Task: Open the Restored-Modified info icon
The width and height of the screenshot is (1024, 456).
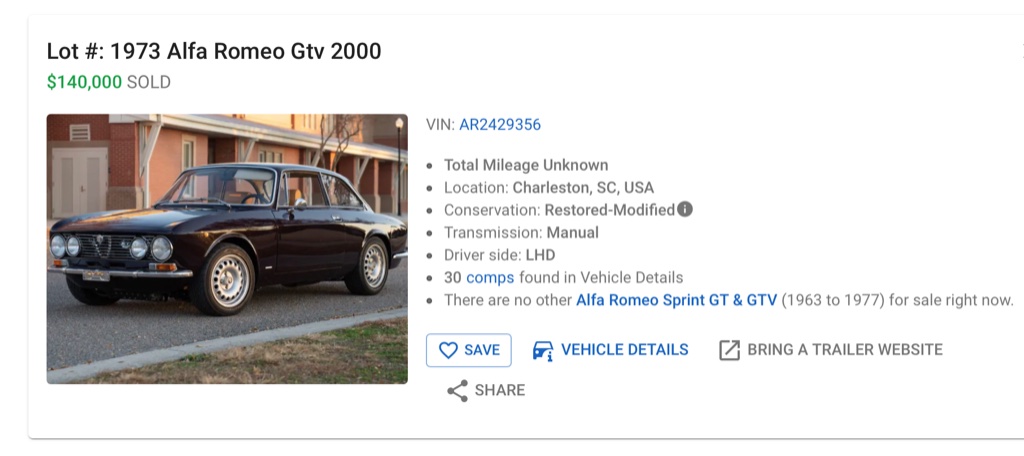Action: pyautogui.click(x=685, y=209)
